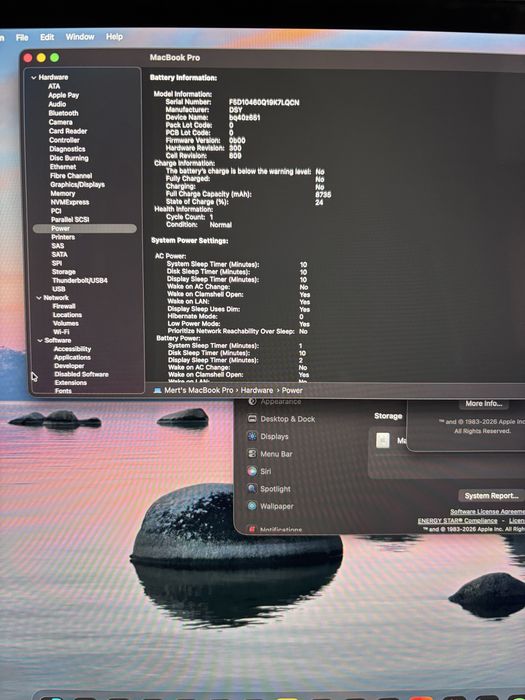Screen dimensions: 525x700
Task: Select Controller in sidebar
Action: (x=64, y=140)
